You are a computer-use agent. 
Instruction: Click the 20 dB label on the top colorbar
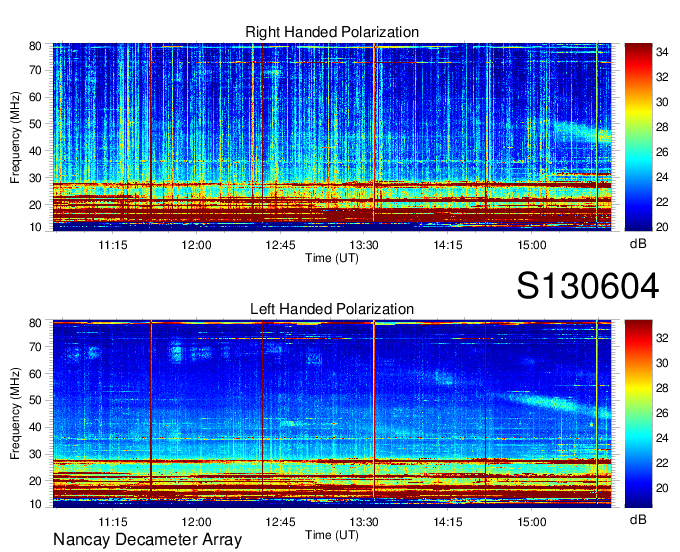click(662, 227)
